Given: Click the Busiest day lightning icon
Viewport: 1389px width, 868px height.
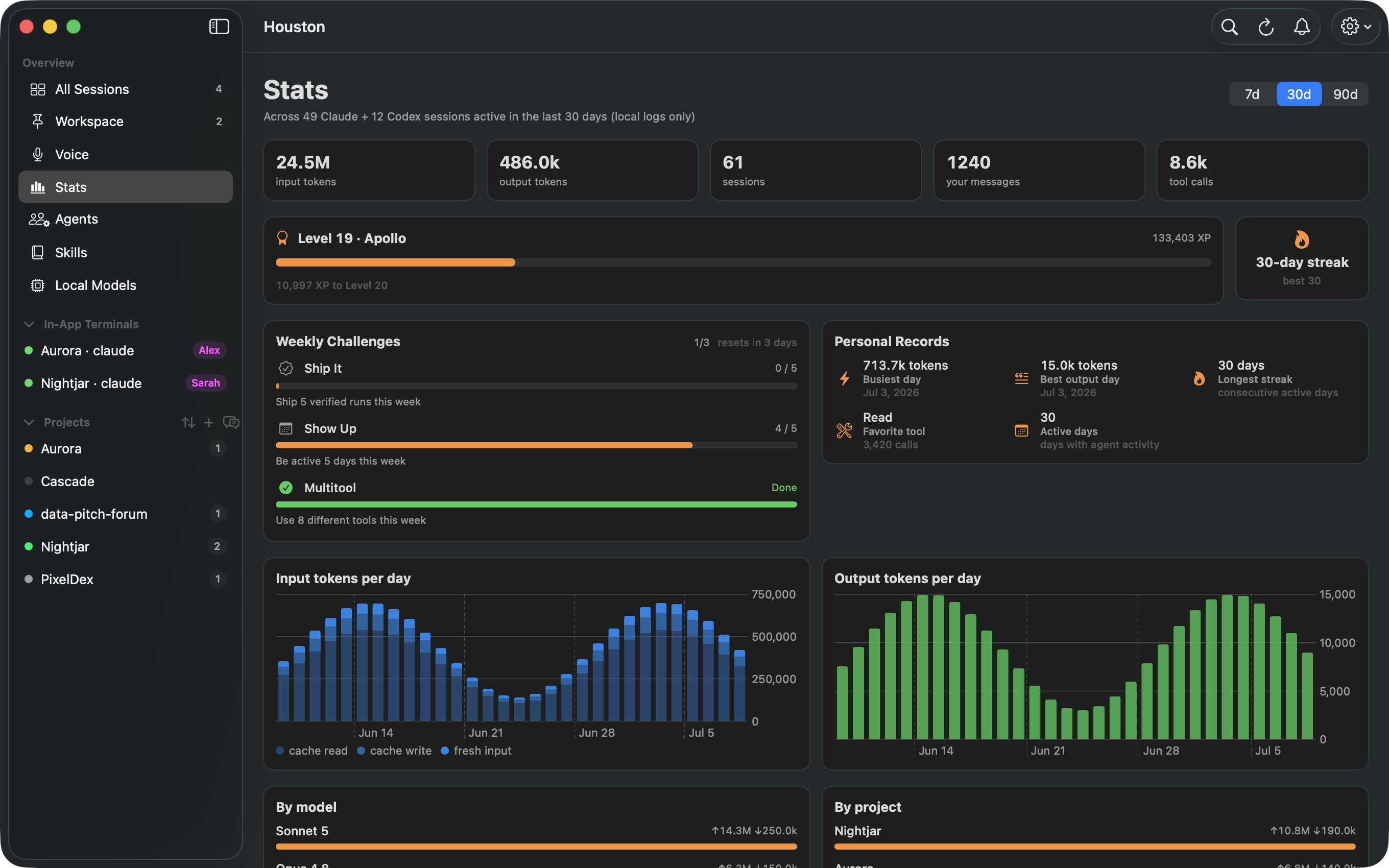Looking at the screenshot, I should (844, 379).
